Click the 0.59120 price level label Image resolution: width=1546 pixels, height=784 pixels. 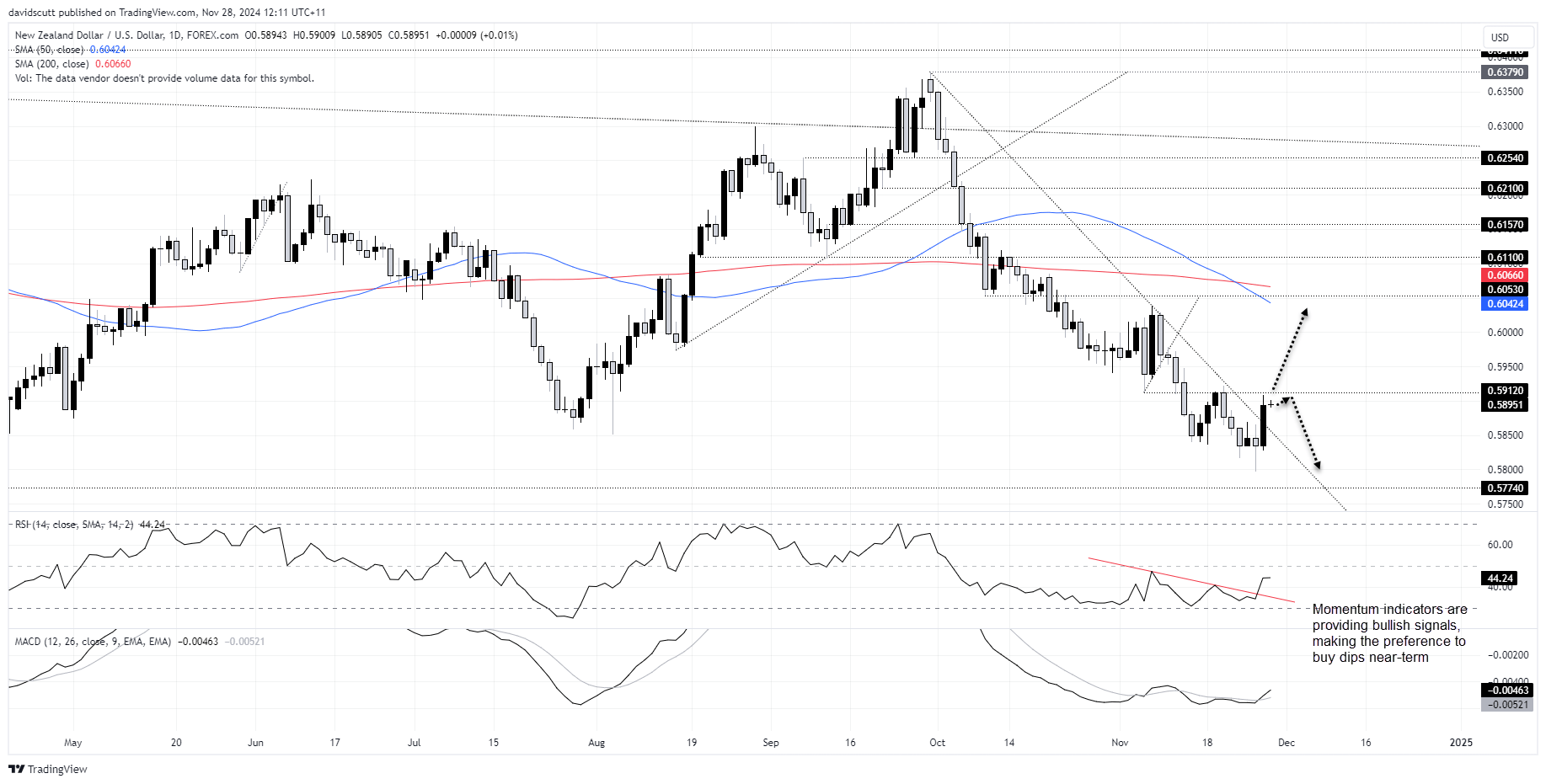pos(1505,391)
